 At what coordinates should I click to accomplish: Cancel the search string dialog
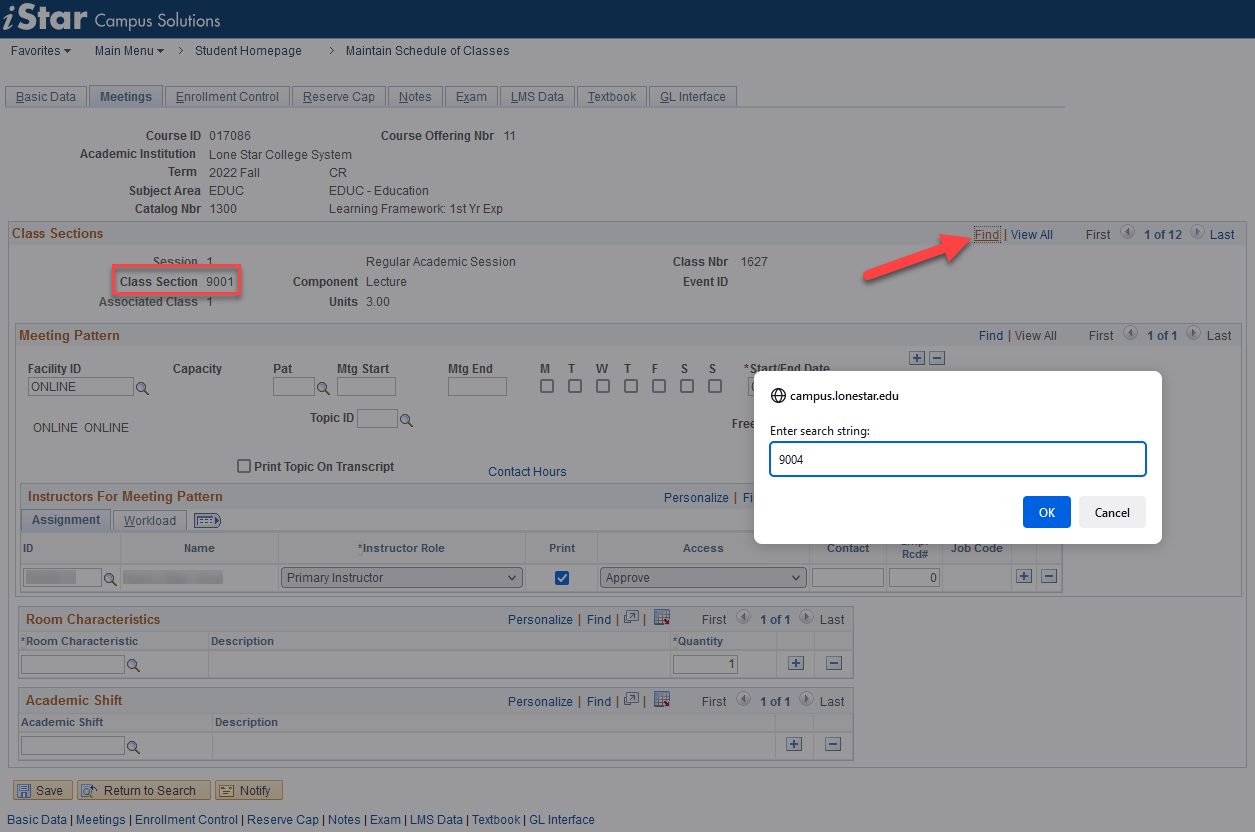[1112, 512]
